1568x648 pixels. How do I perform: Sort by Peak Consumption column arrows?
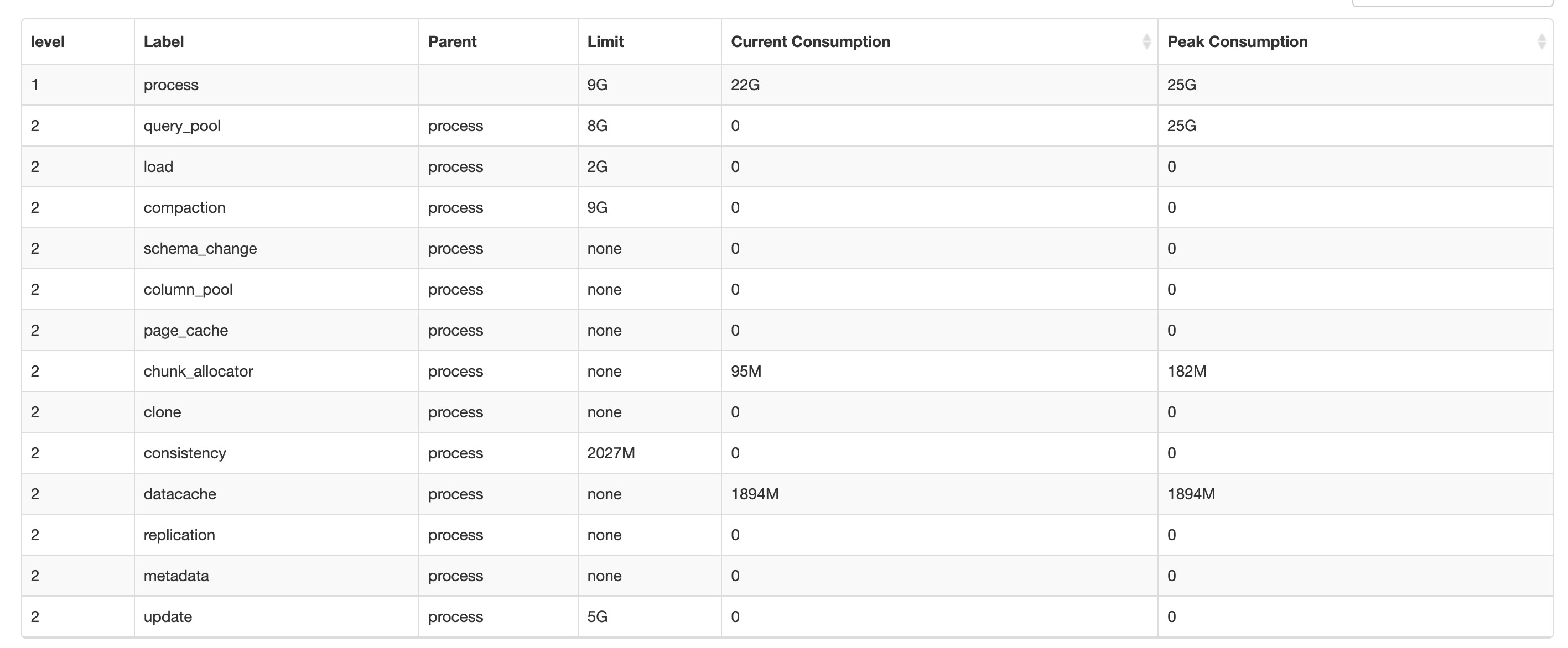pos(1541,41)
